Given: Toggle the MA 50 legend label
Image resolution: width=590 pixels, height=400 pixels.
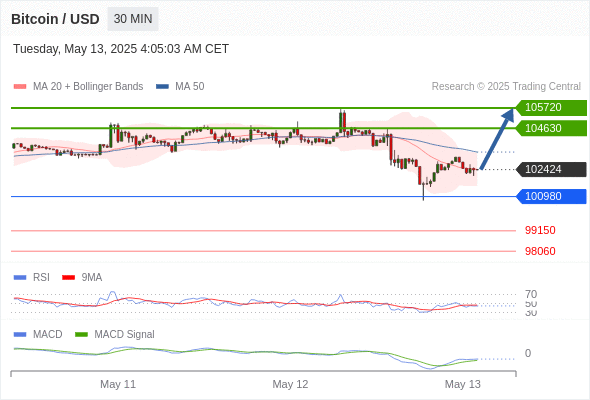Looking at the screenshot, I should [x=190, y=87].
